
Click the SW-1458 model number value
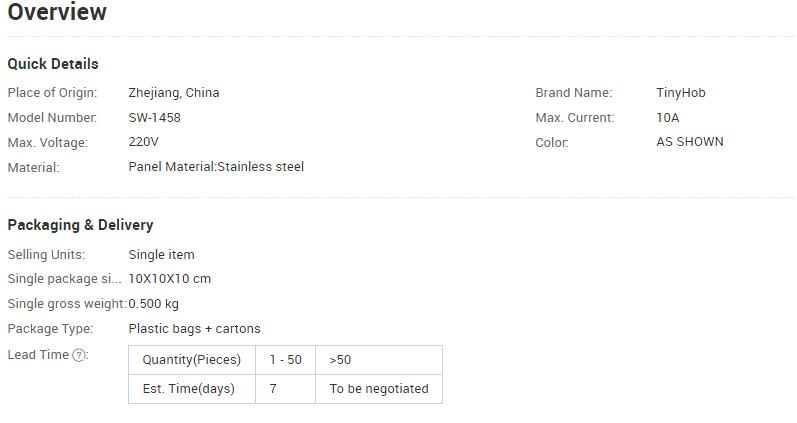[155, 117]
